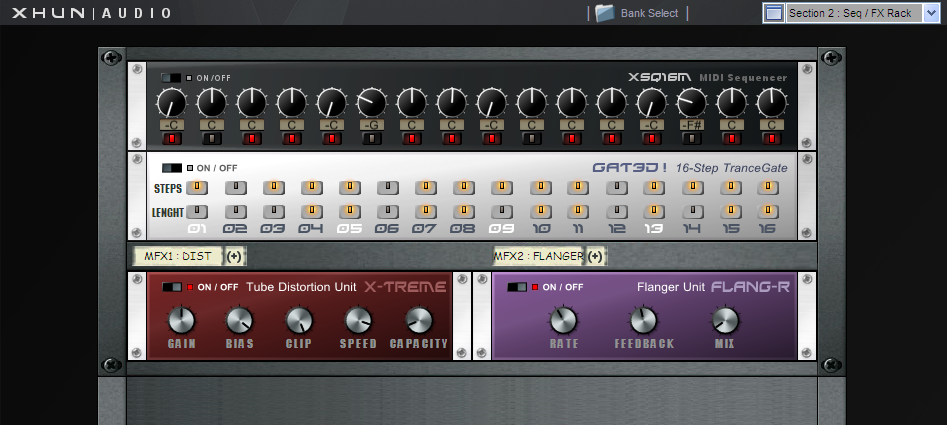This screenshot has height=425, width=947.
Task: Toggle TranceGate LENGHT button for step 04
Action: point(312,211)
